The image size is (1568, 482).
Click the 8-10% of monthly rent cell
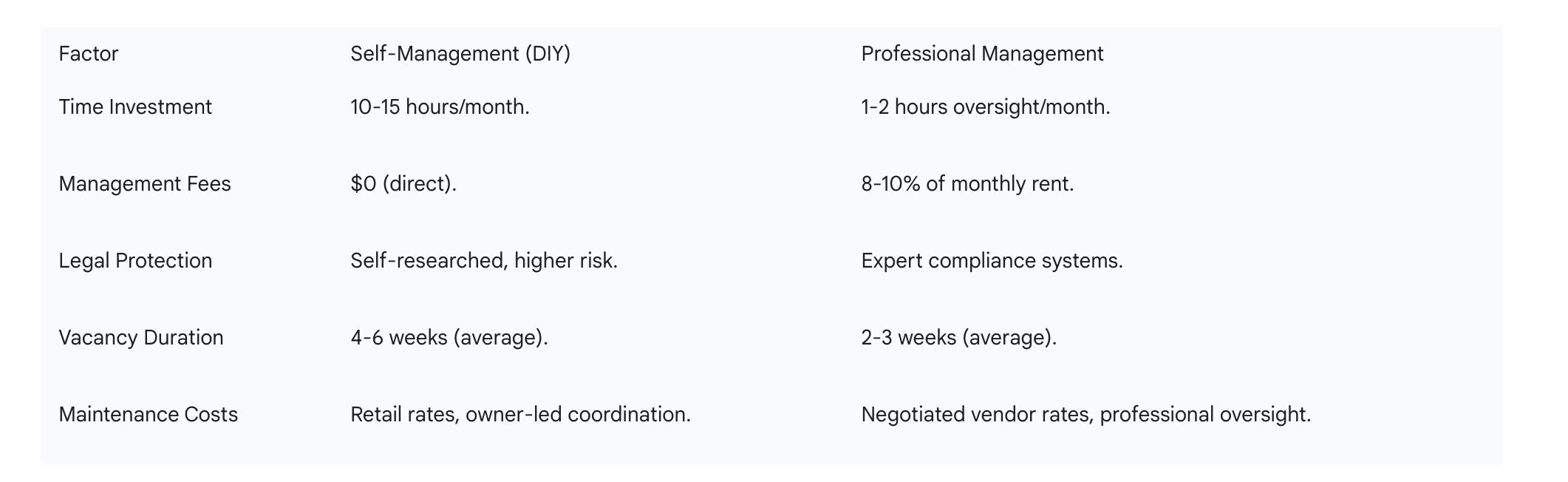click(967, 184)
